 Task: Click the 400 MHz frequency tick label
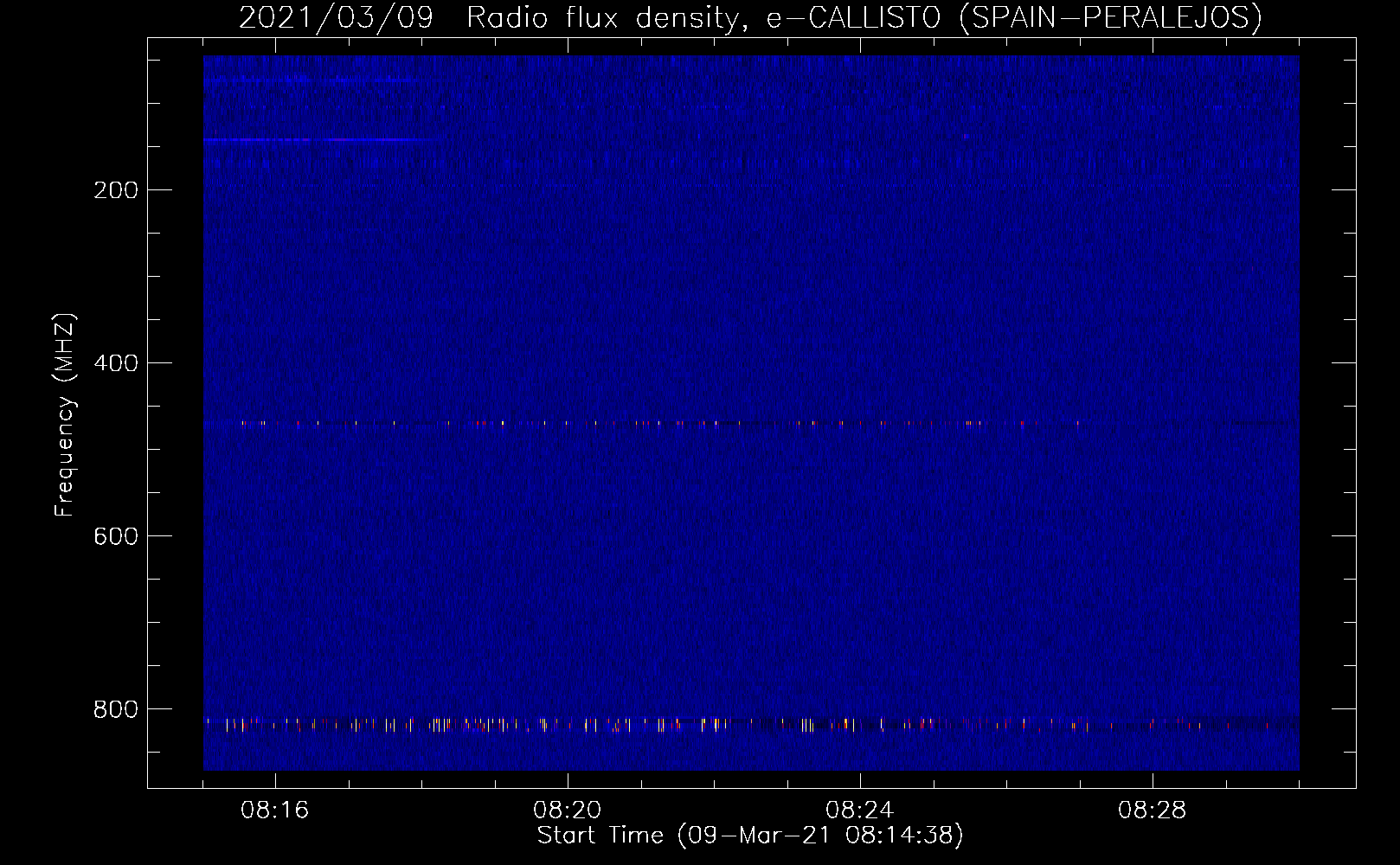click(116, 363)
